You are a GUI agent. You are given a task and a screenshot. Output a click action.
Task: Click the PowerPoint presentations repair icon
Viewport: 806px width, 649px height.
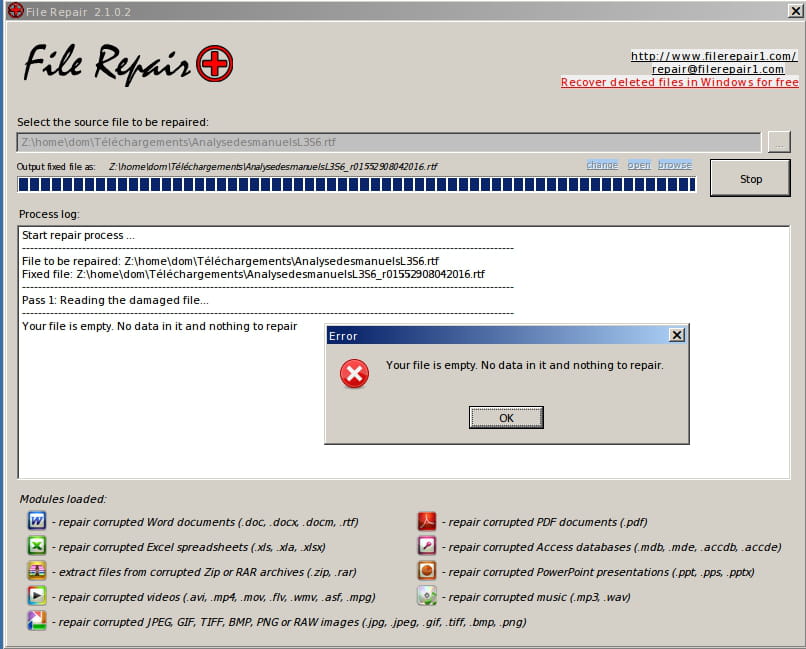click(x=427, y=571)
